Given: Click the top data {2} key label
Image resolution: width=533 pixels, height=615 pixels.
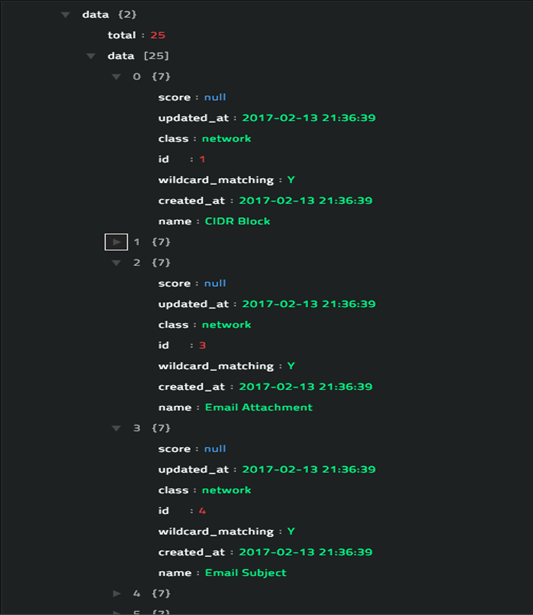Looking at the screenshot, I should [95, 15].
